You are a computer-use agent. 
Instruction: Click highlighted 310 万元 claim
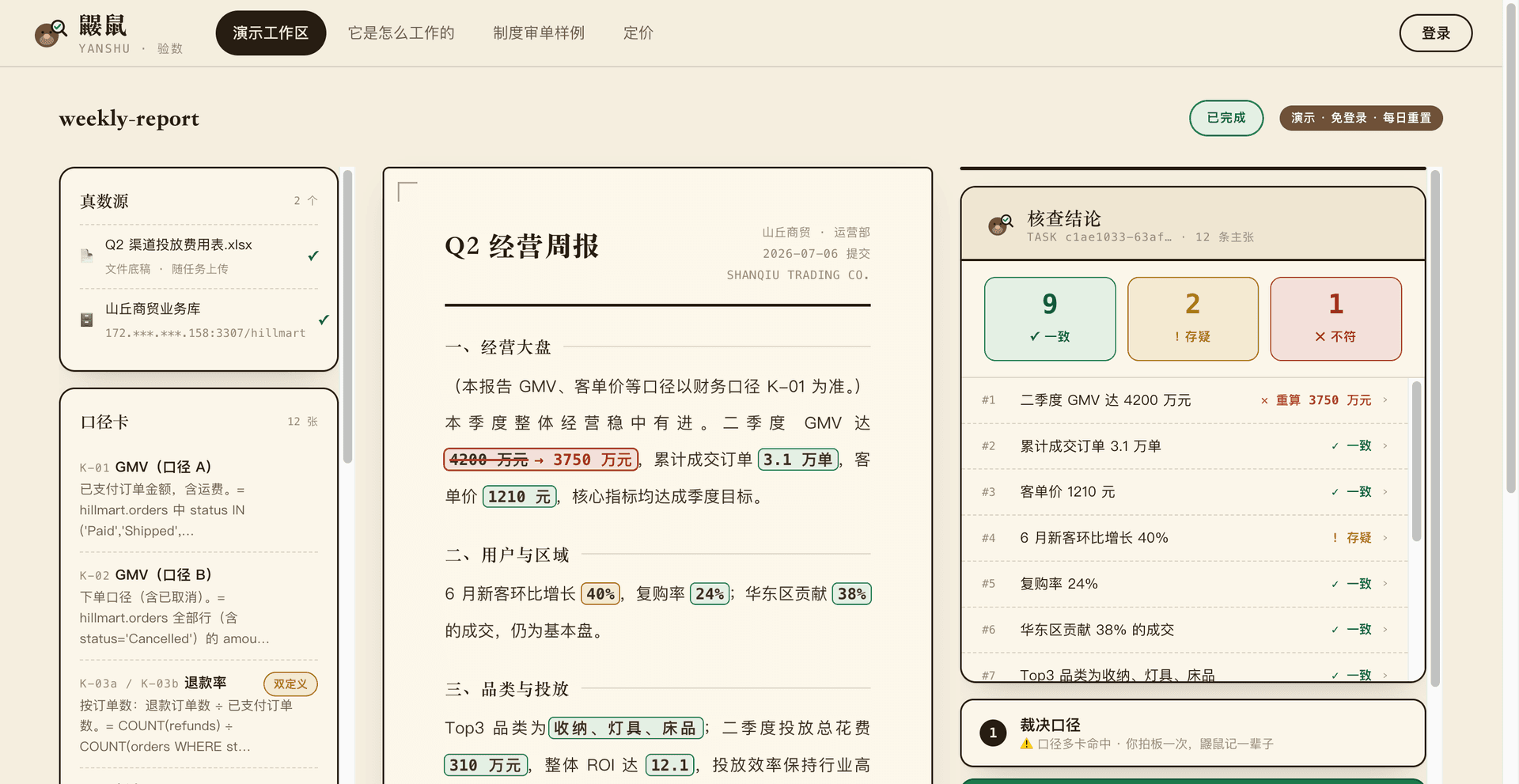(x=485, y=765)
